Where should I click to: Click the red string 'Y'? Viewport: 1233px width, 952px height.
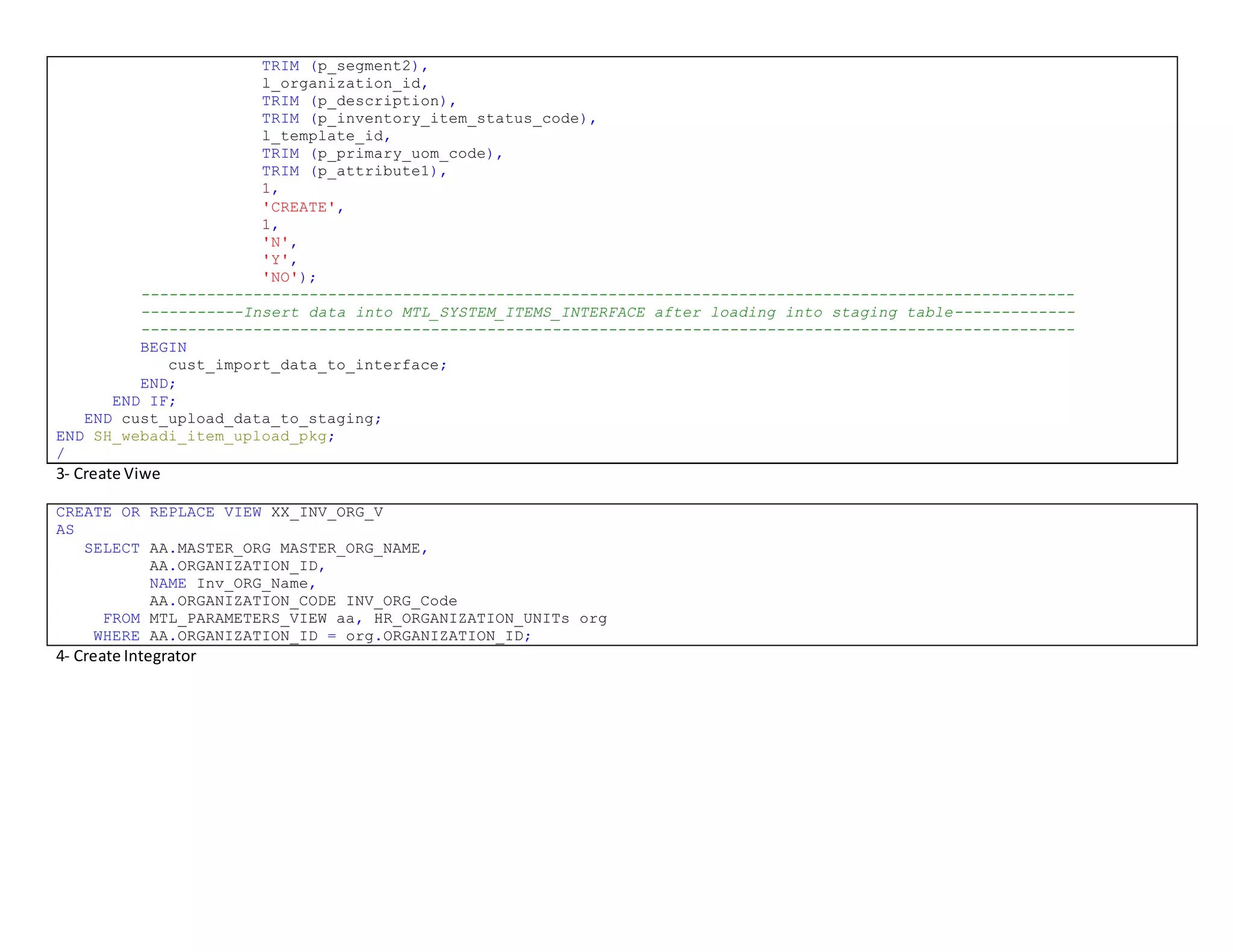[276, 260]
